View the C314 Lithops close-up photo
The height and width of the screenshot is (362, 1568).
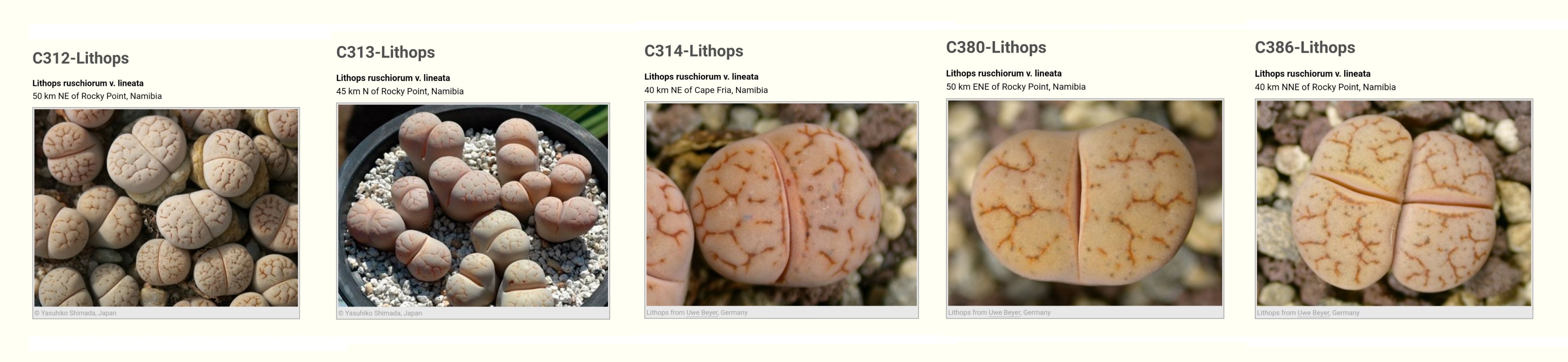pyautogui.click(x=781, y=204)
